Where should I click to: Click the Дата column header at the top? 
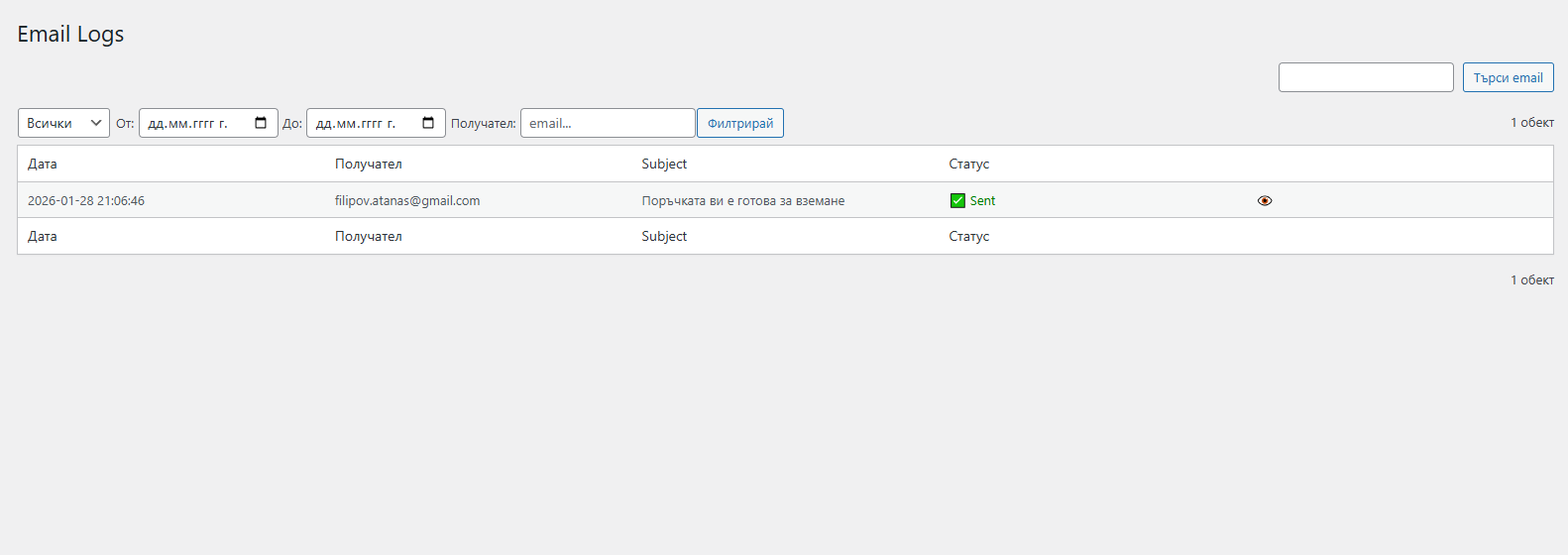click(x=43, y=164)
